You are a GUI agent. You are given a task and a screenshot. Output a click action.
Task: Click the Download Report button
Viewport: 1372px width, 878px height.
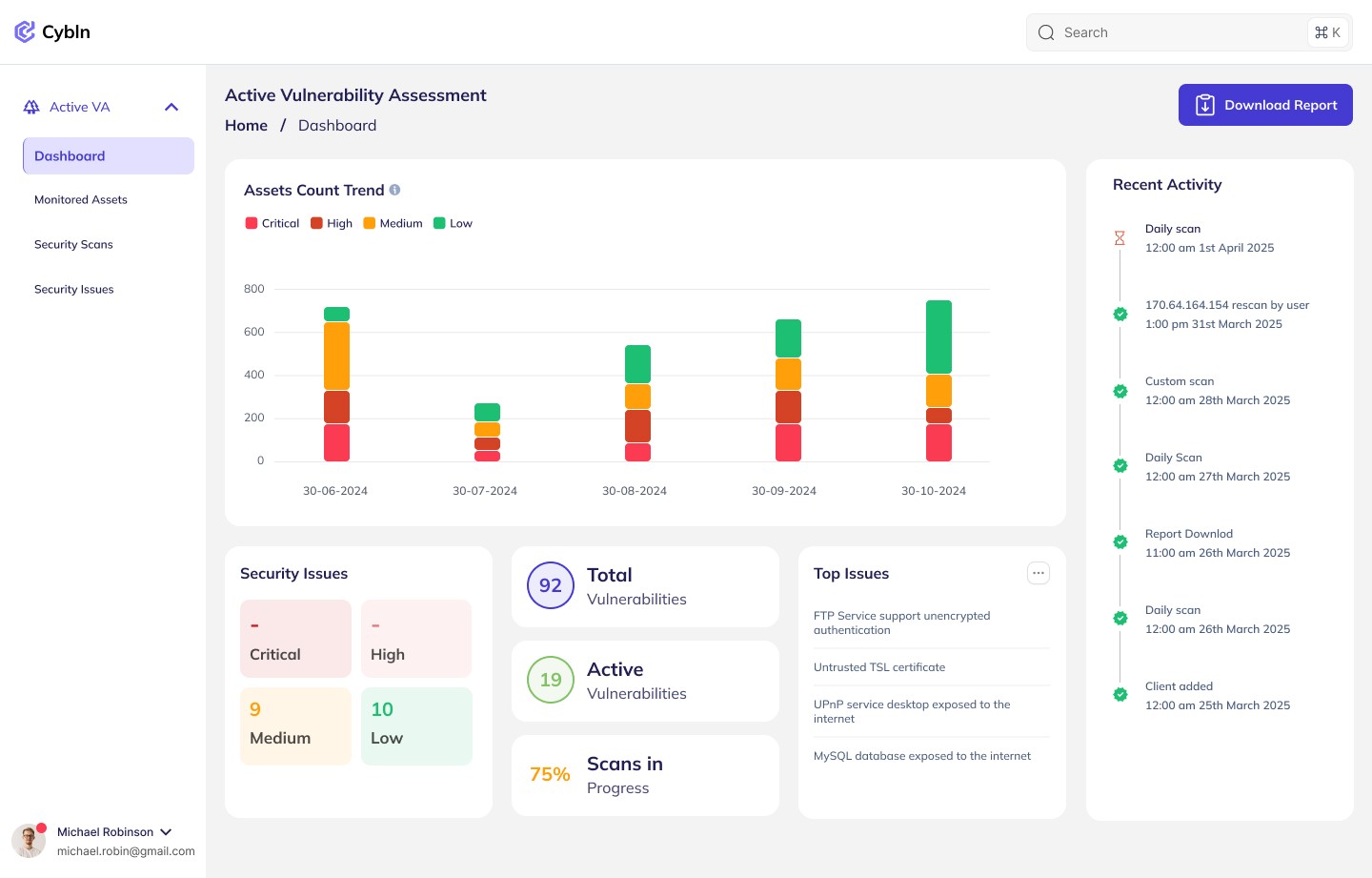1265,105
